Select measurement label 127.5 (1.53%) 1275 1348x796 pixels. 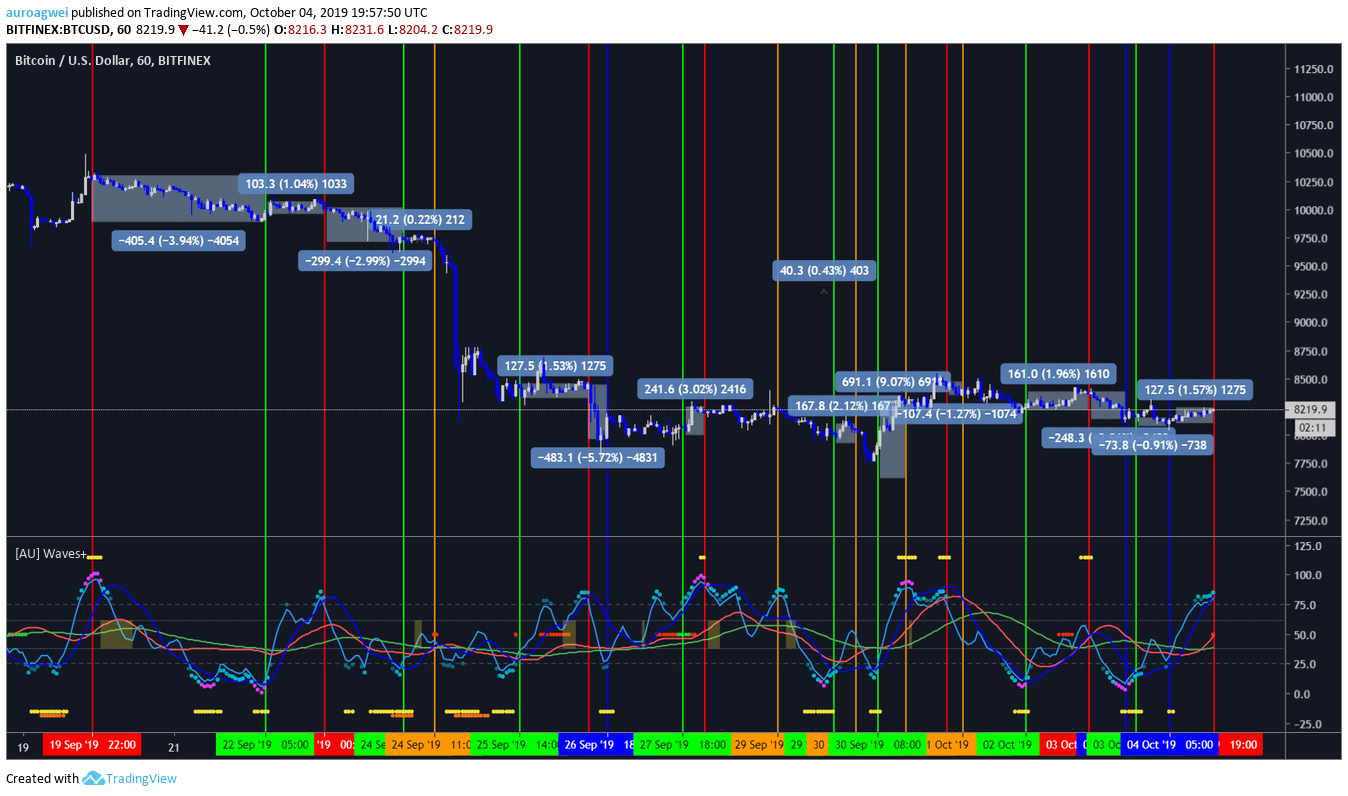pyautogui.click(x=555, y=366)
